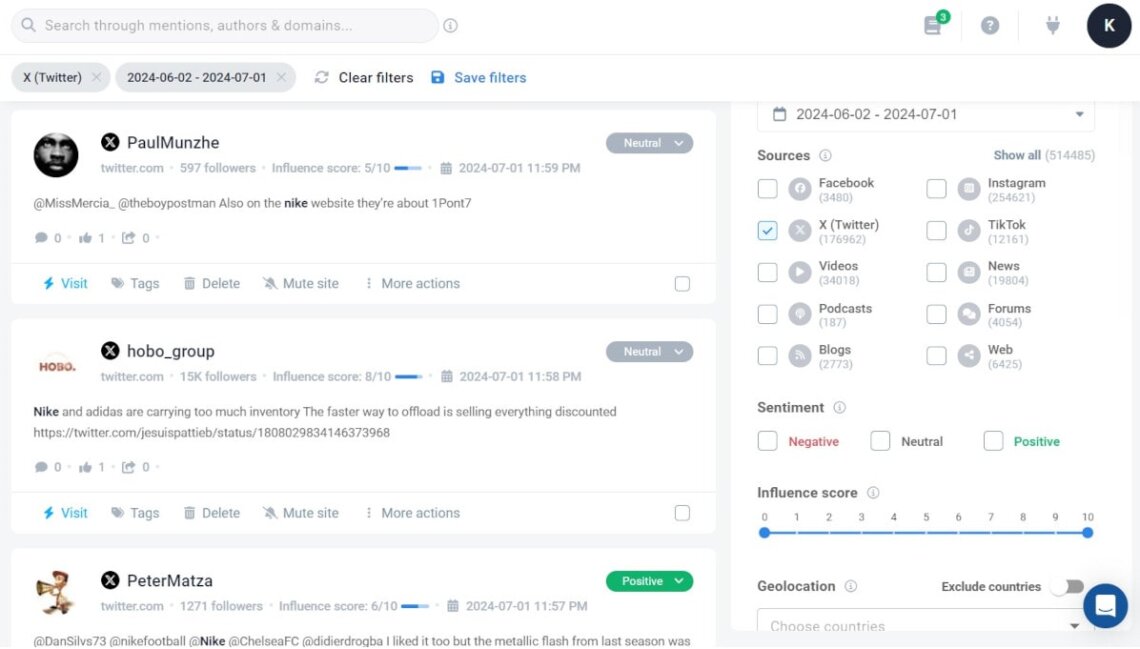Click the influence score minimum slider handle
The width and height of the screenshot is (1140, 649).
click(764, 533)
